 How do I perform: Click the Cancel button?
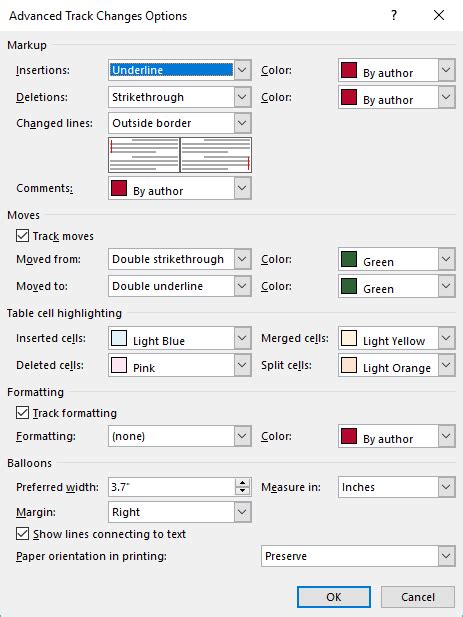(418, 597)
